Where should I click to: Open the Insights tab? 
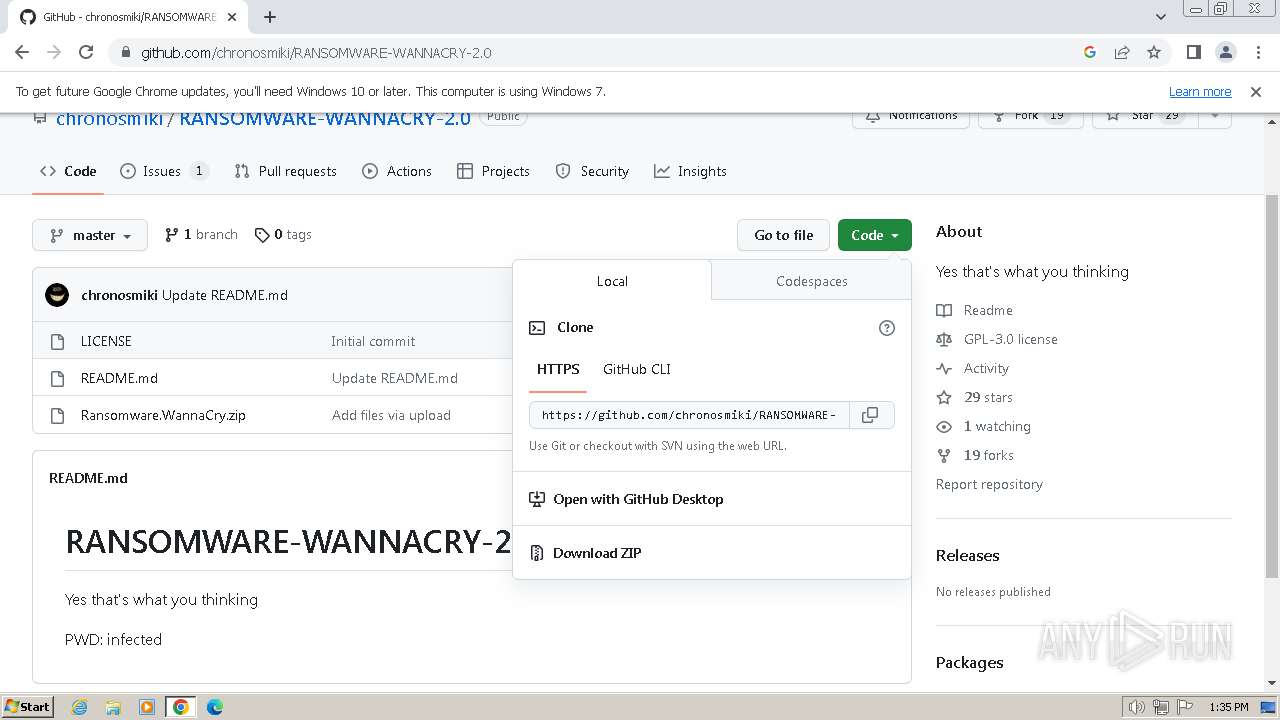(690, 171)
